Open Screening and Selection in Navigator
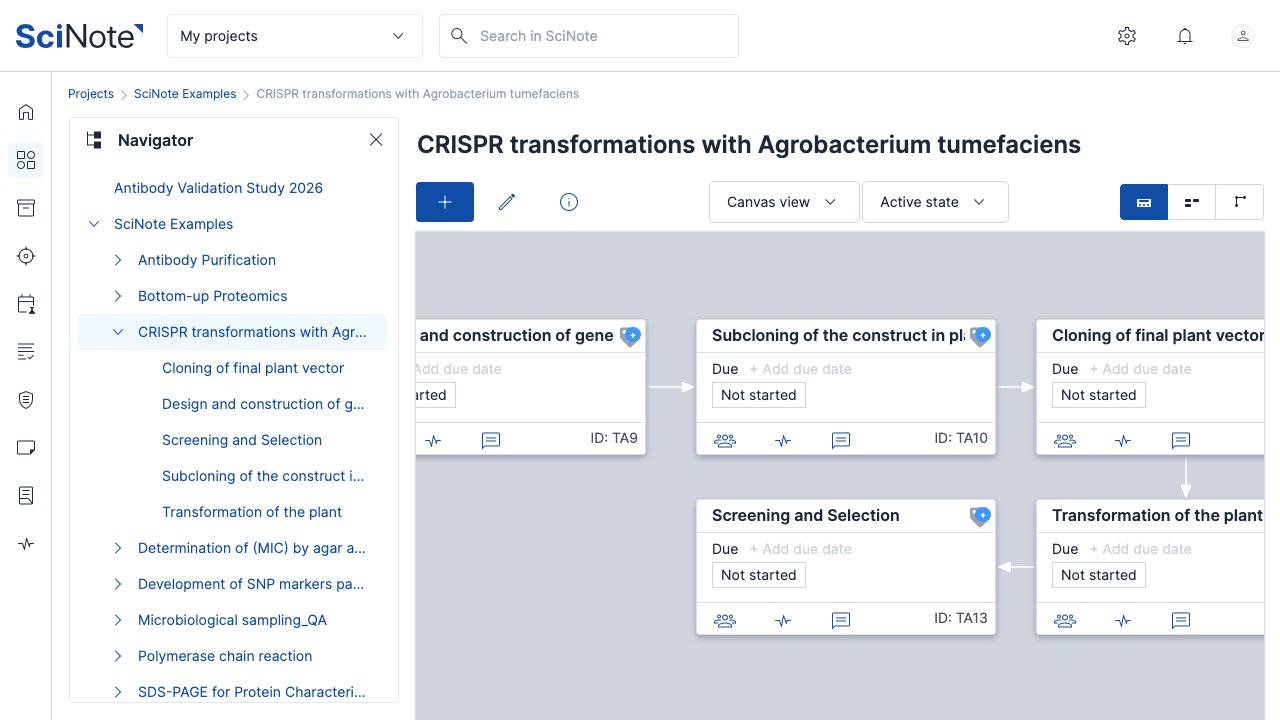This screenshot has height=720, width=1280. point(242,440)
